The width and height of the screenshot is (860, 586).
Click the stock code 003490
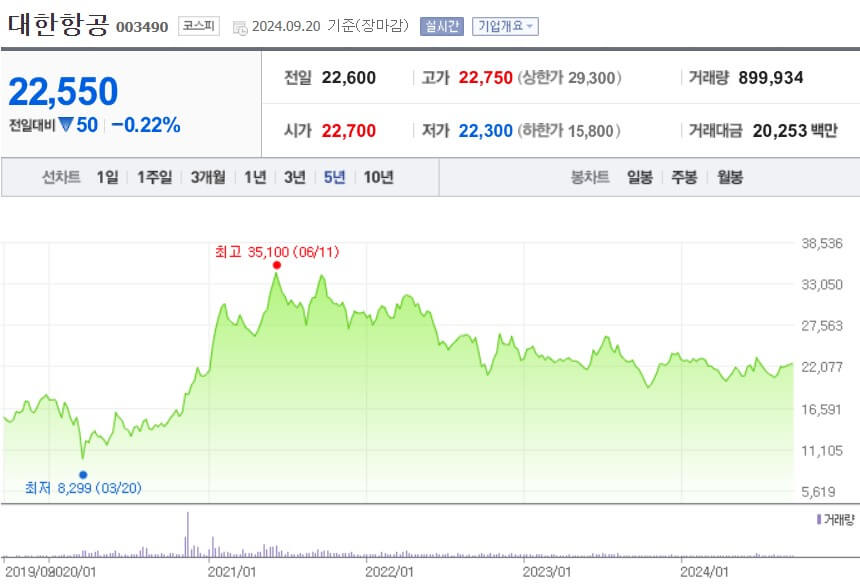[x=142, y=27]
